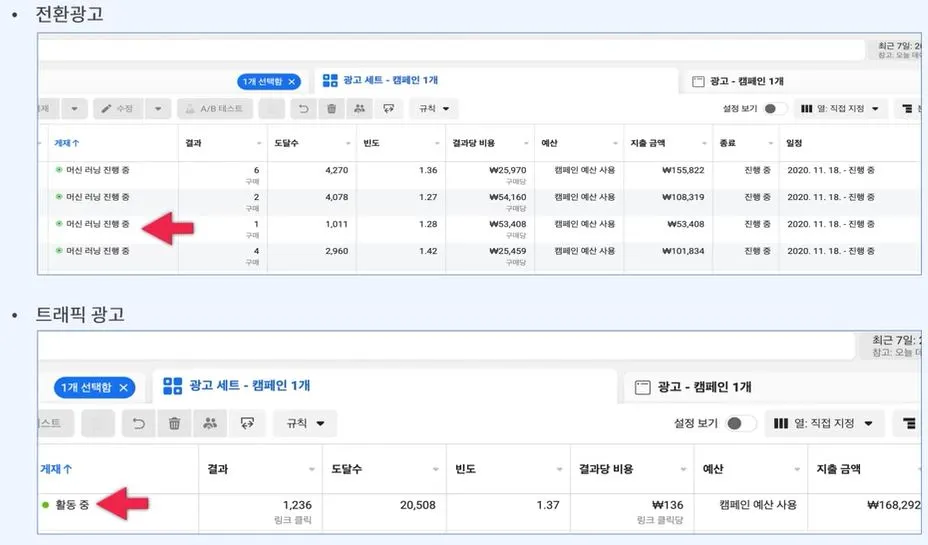Screen dimensions: 928x545
Task: Click cost per result ₩54,160
Action: 507,197
